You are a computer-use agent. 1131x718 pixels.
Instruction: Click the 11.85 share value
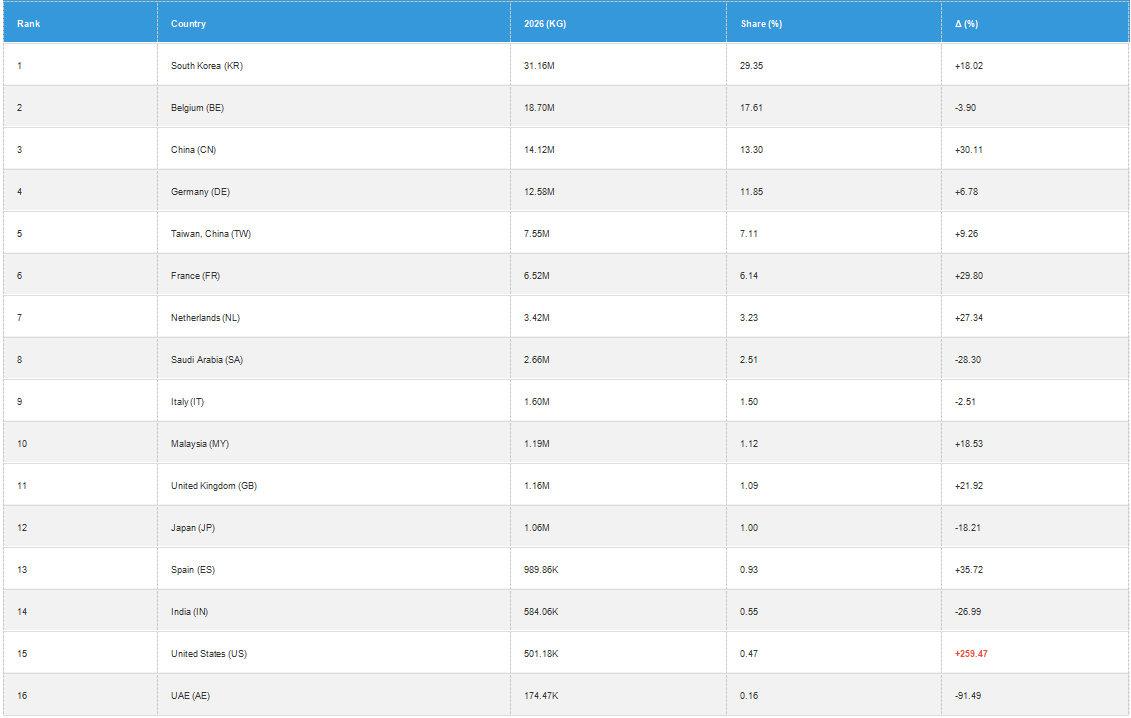752,191
